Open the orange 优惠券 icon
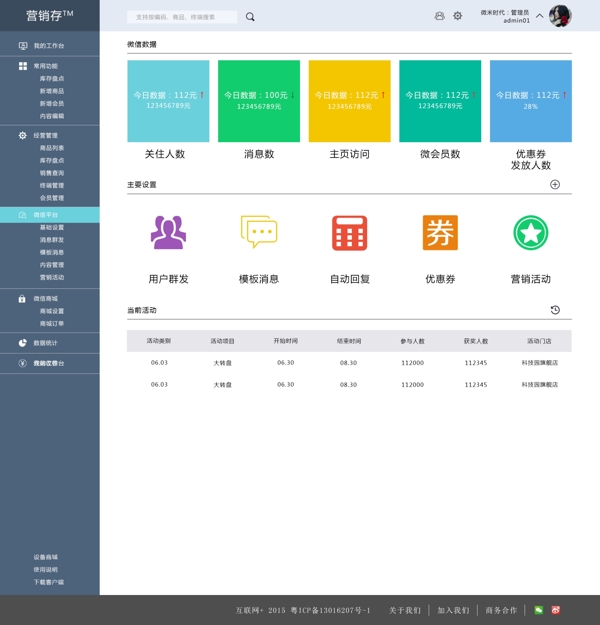Image resolution: width=600 pixels, height=625 pixels. (x=440, y=233)
